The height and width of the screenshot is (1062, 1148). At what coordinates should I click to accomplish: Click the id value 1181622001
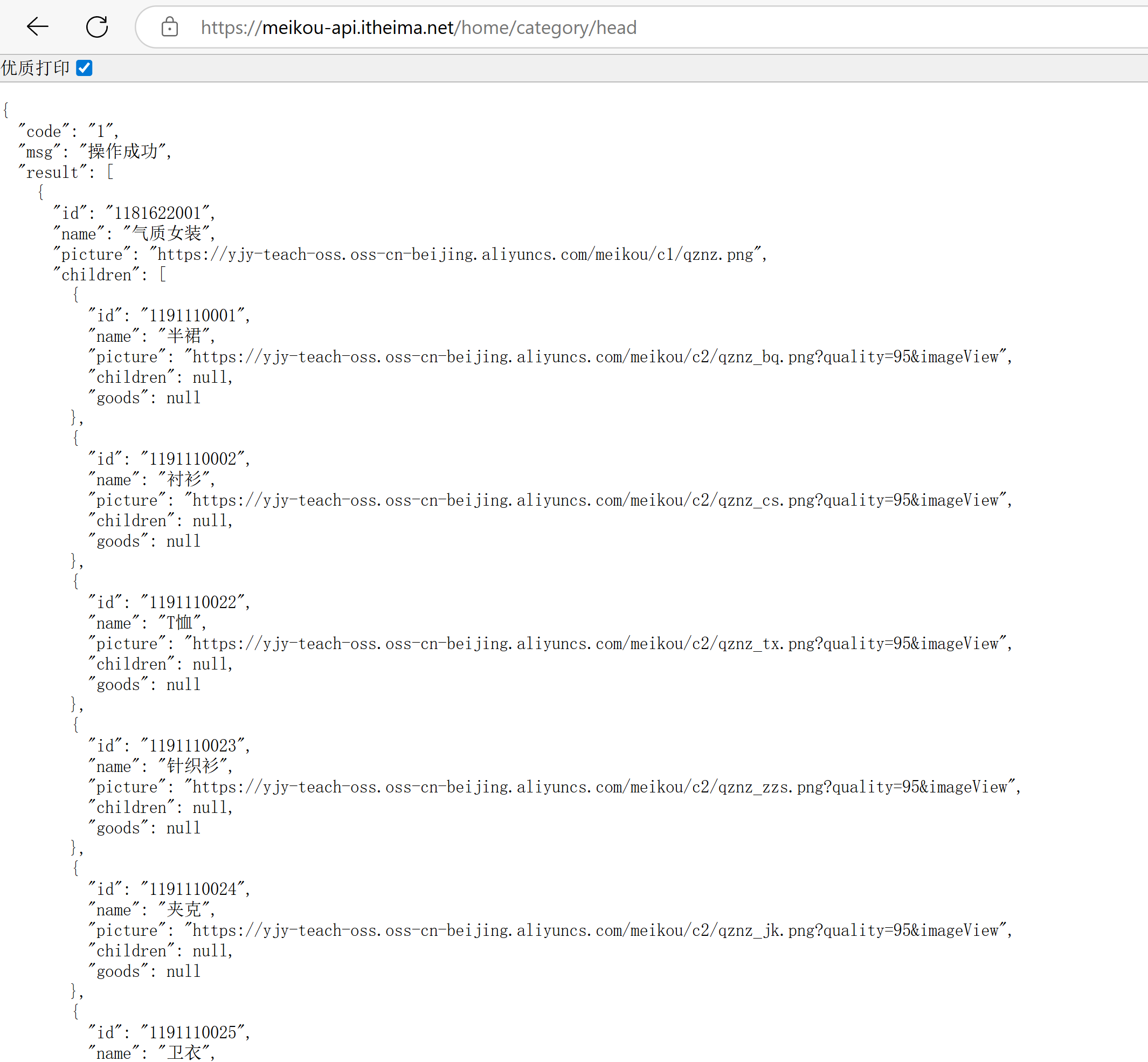pyautogui.click(x=157, y=213)
